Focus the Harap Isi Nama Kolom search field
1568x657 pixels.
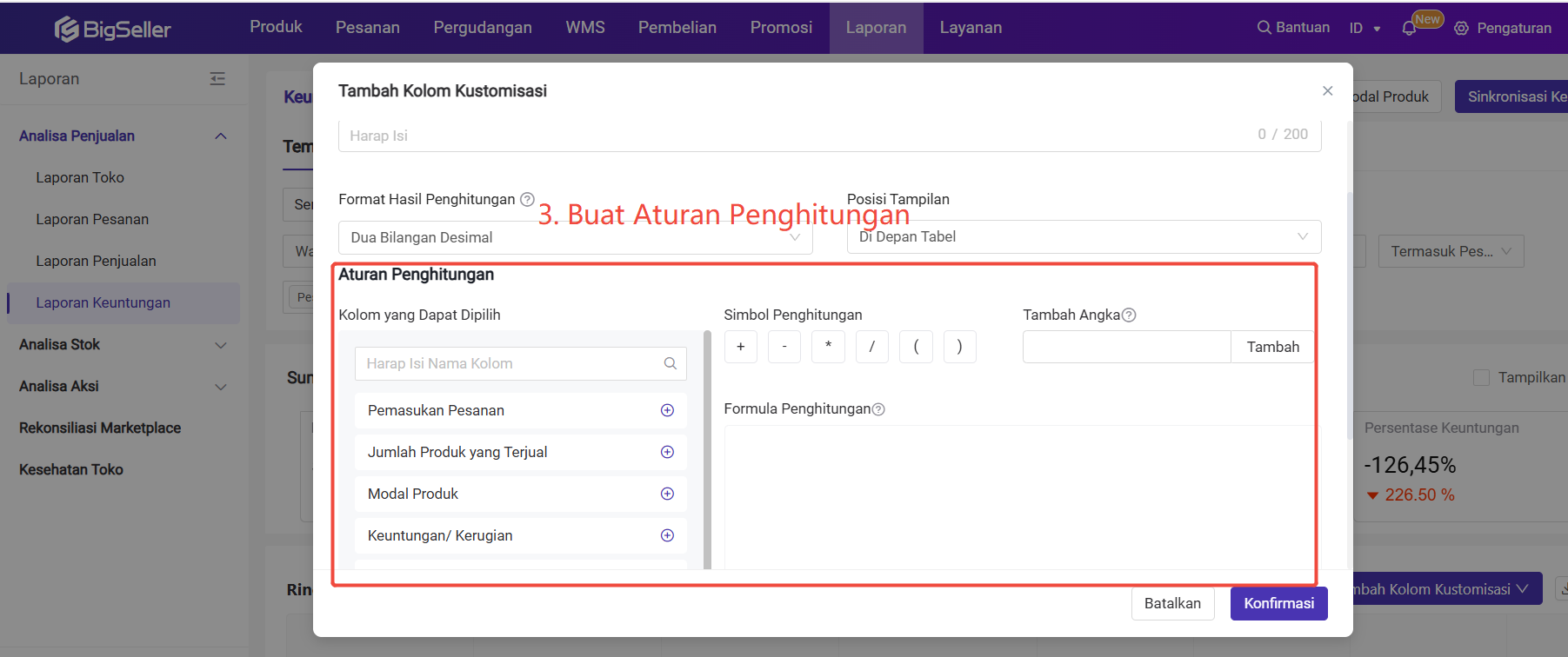pyautogui.click(x=513, y=363)
